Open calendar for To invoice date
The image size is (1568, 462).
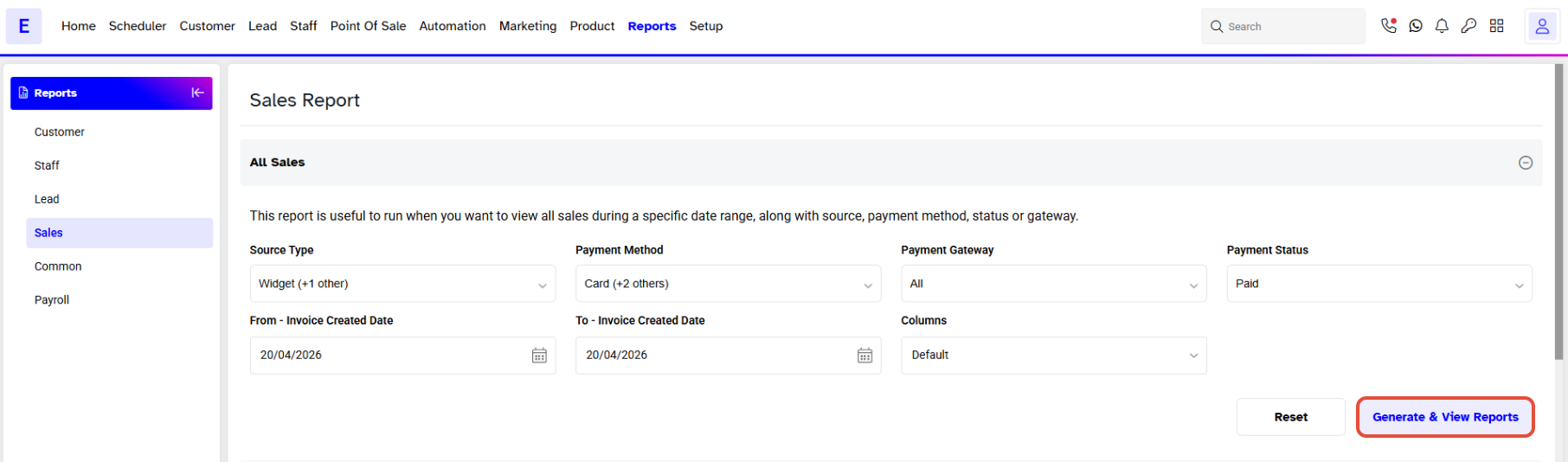pyautogui.click(x=864, y=356)
